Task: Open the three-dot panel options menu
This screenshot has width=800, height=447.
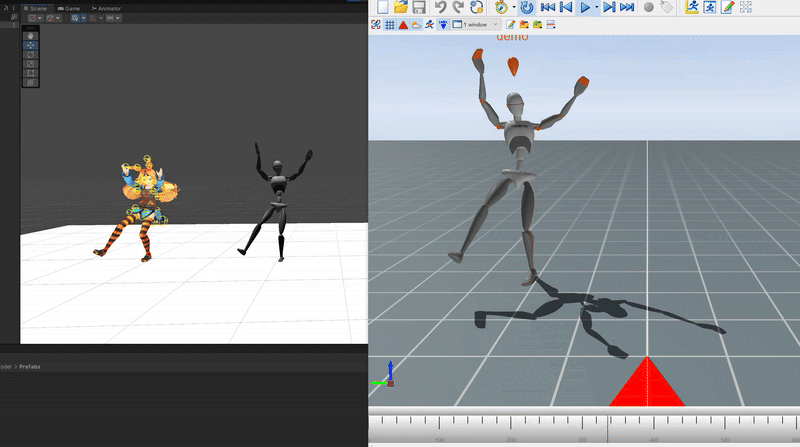Action: 14,8
